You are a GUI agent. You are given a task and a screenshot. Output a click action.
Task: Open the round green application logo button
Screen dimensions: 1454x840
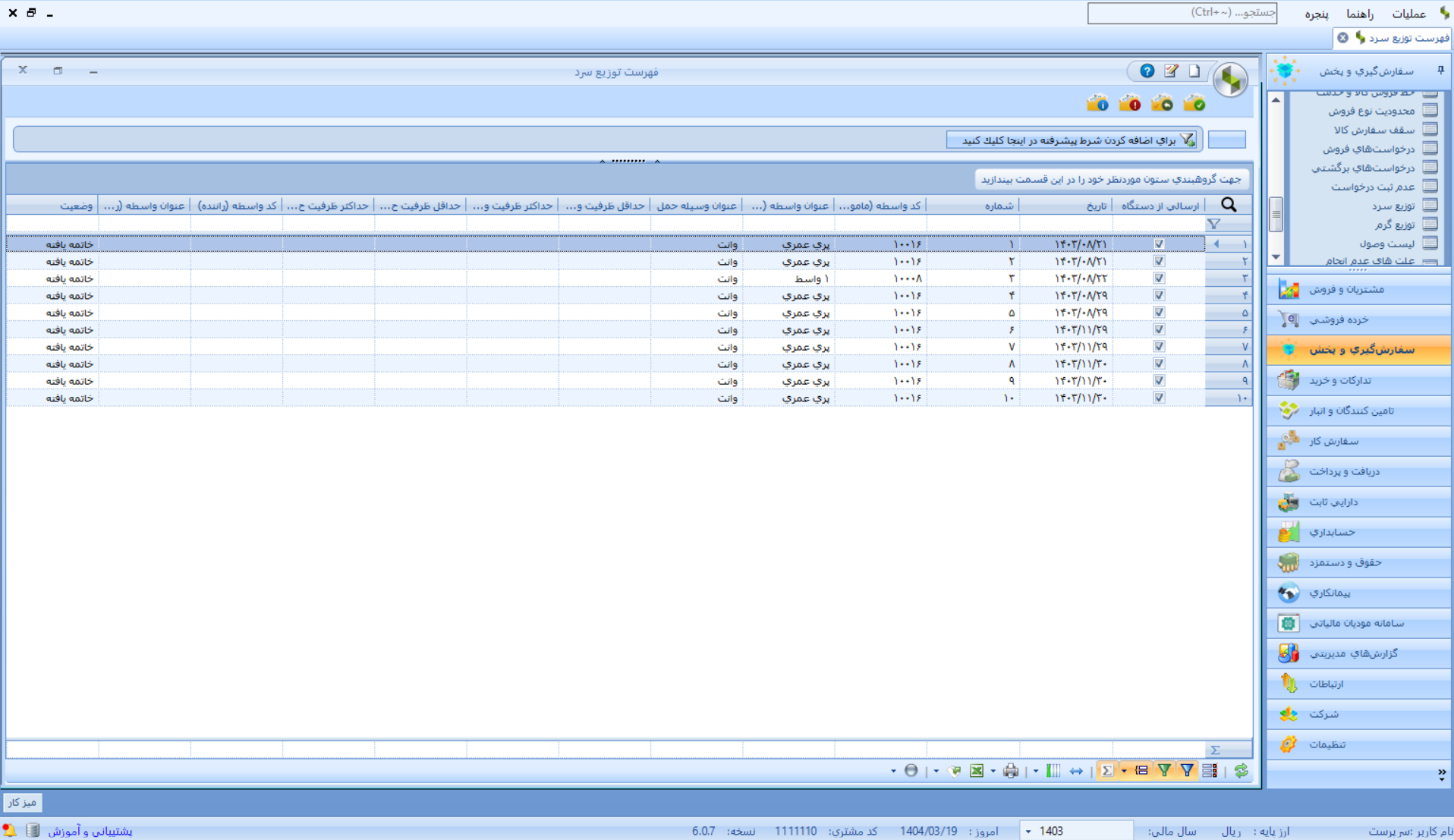[1230, 79]
